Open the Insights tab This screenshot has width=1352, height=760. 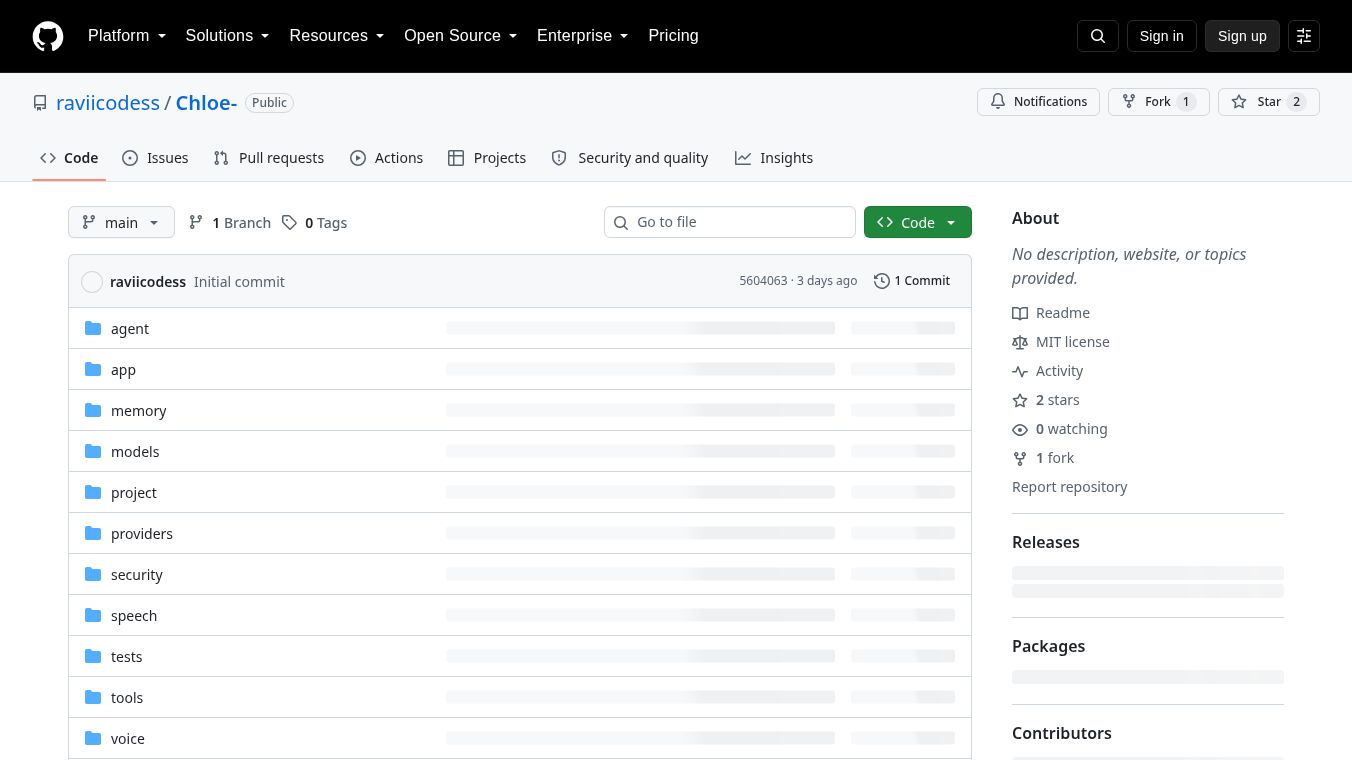pyautogui.click(x=774, y=158)
